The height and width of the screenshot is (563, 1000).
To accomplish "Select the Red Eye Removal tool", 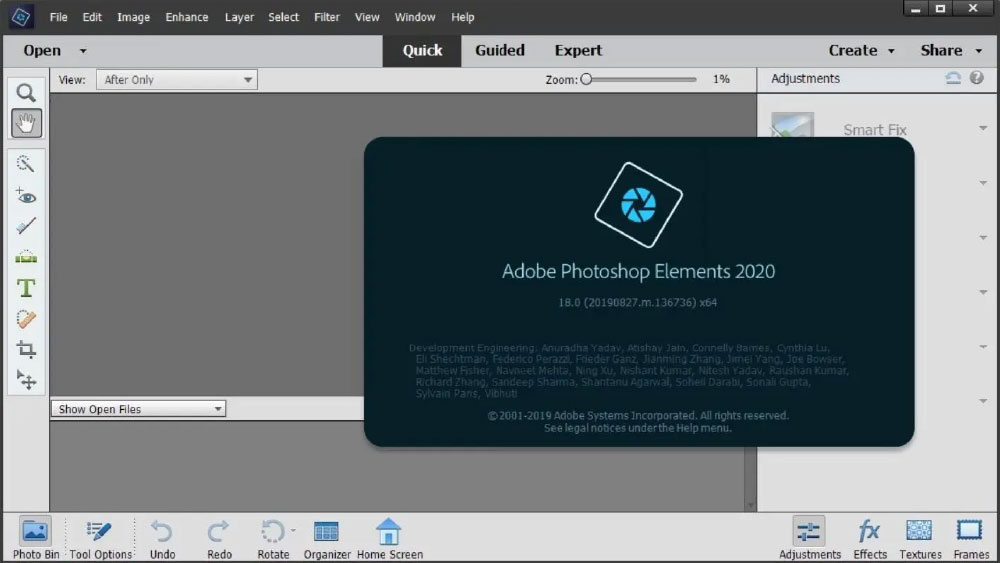I will (26, 196).
